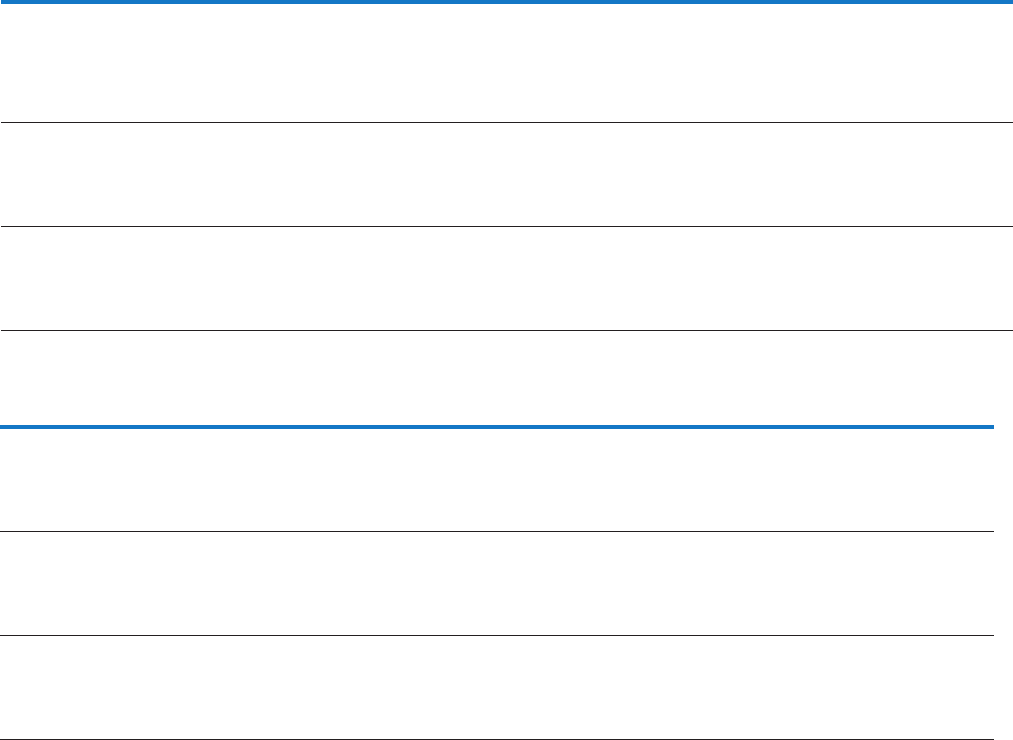Click blank margin right of lower table's blue border
The width and height of the screenshot is (1013, 740).
[1004, 427]
